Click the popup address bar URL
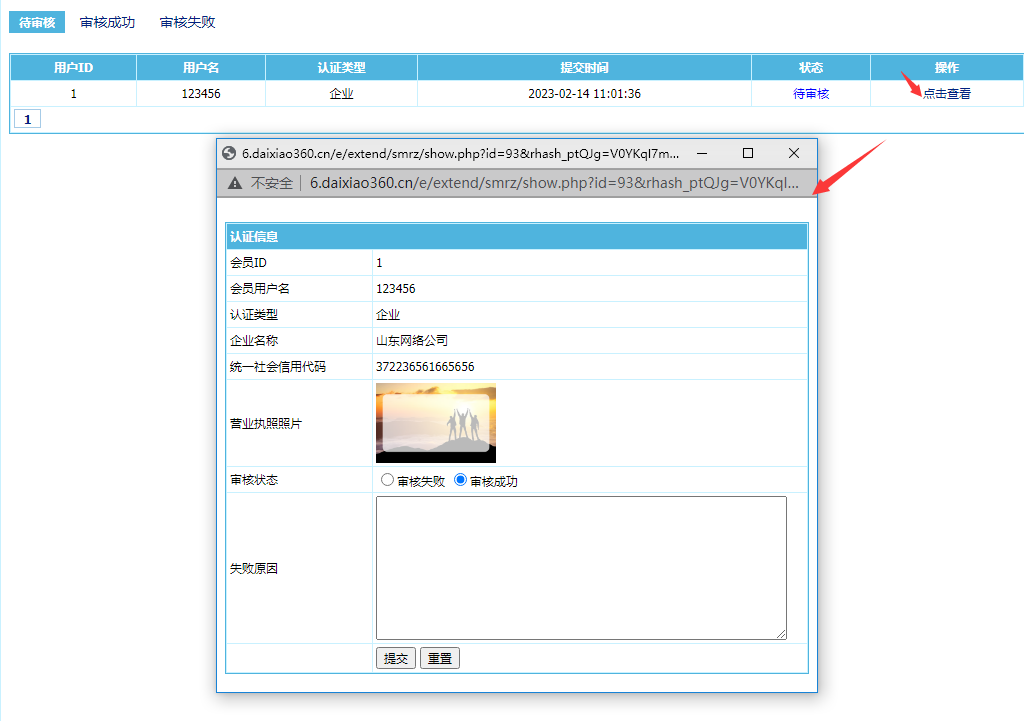This screenshot has width=1024, height=721. [x=554, y=183]
